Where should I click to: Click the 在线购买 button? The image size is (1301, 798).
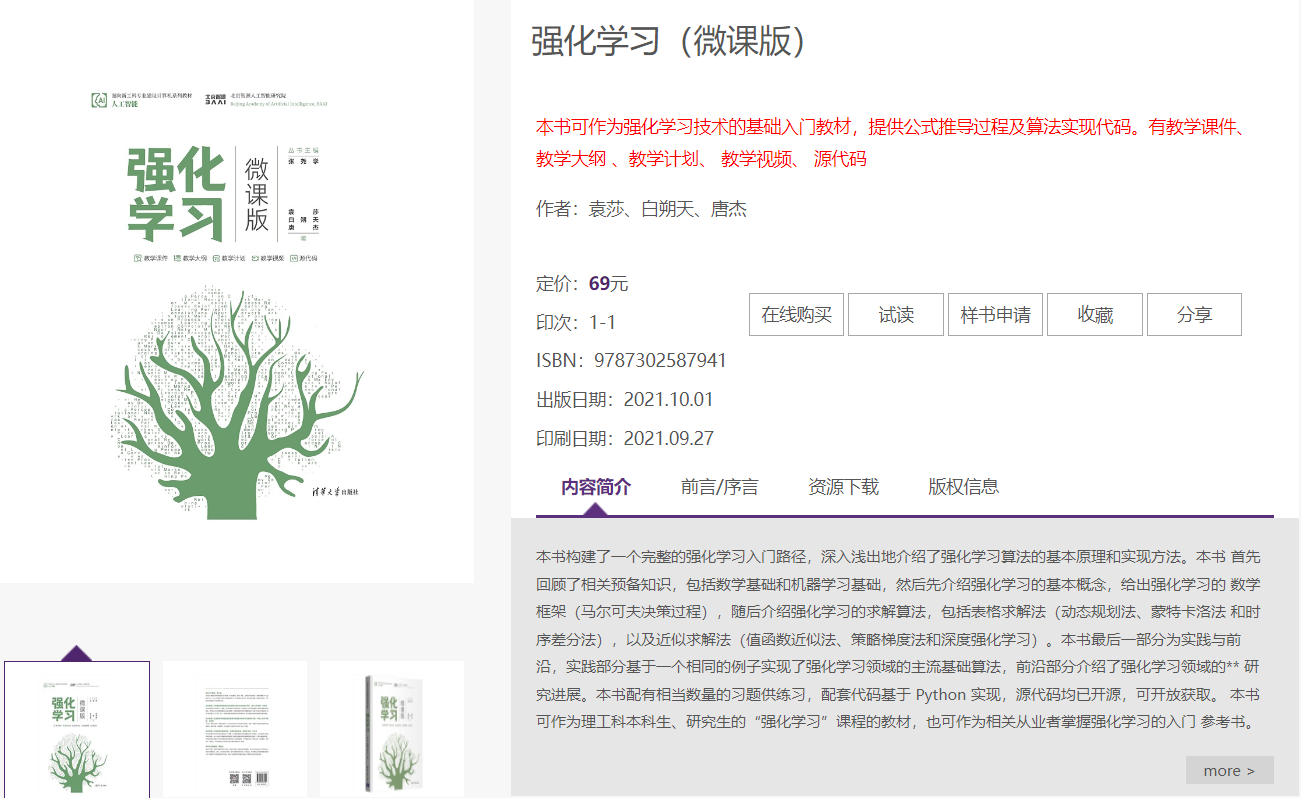(x=796, y=314)
